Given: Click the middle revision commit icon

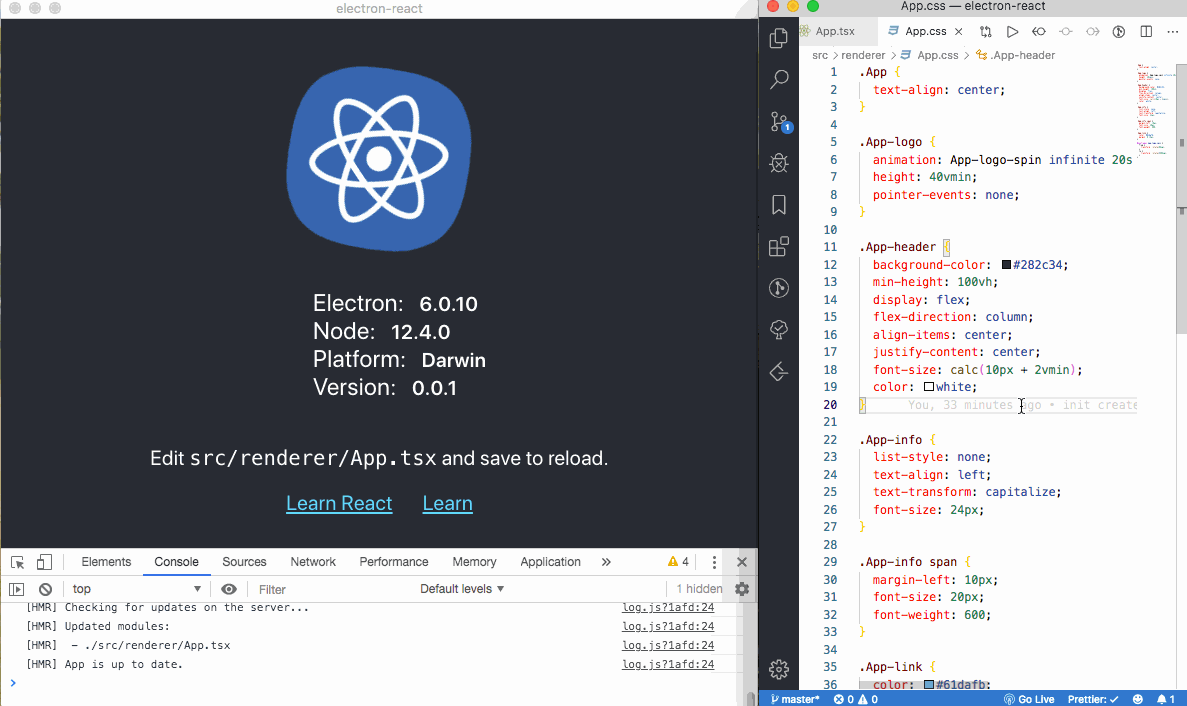Looking at the screenshot, I should (x=1066, y=32).
